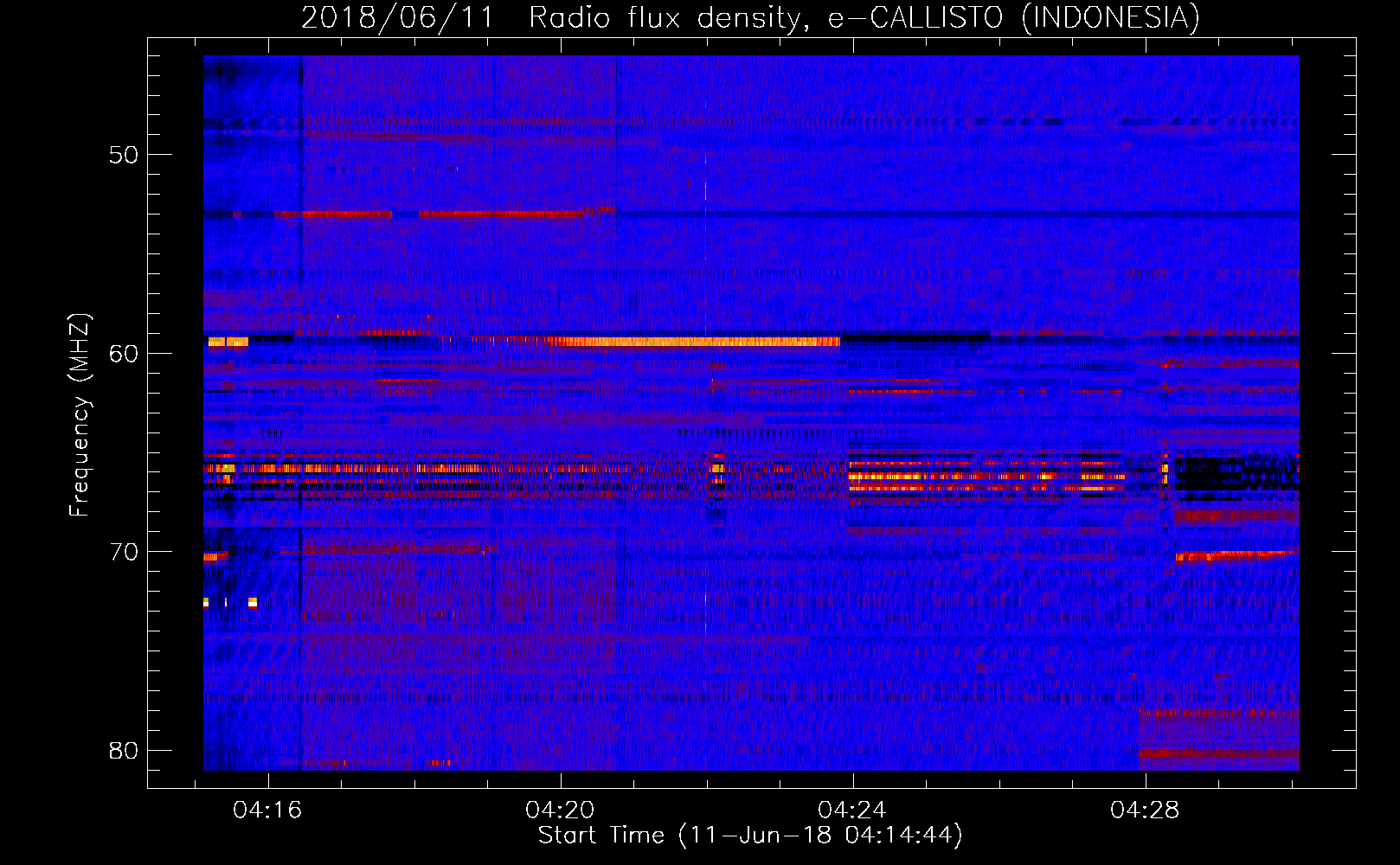This screenshot has height=865, width=1400.
Task: Click the 'Start Time (11-Jun-18 04:14:44)' label
Action: coord(750,836)
